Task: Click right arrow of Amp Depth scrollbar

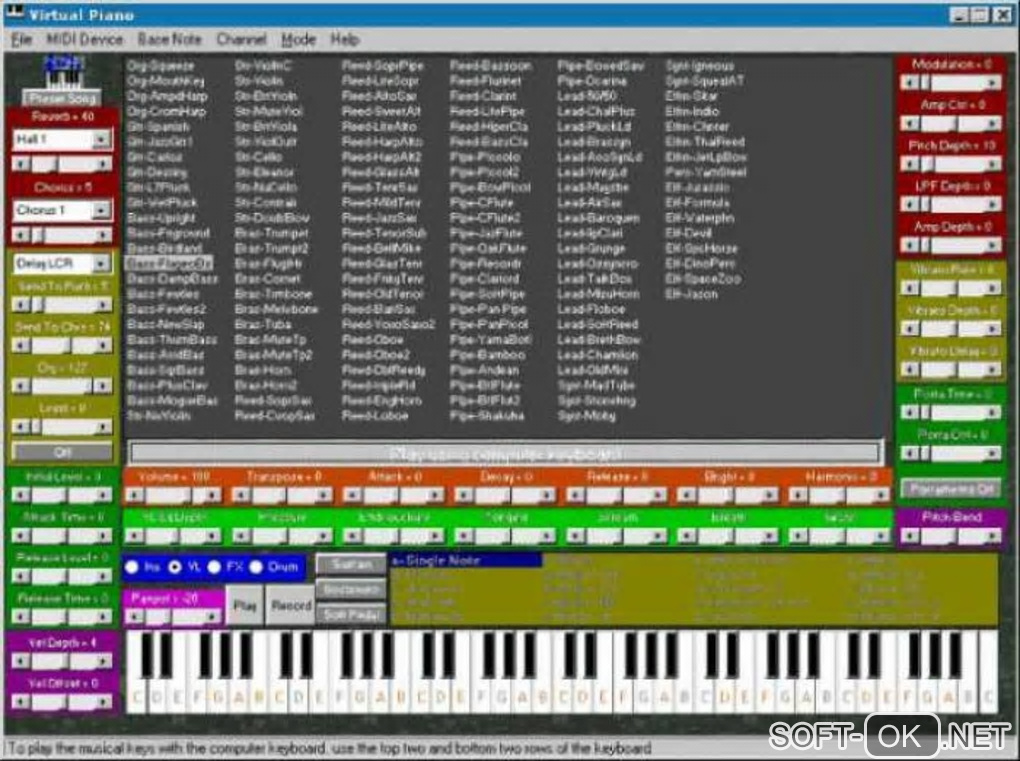Action: (992, 245)
